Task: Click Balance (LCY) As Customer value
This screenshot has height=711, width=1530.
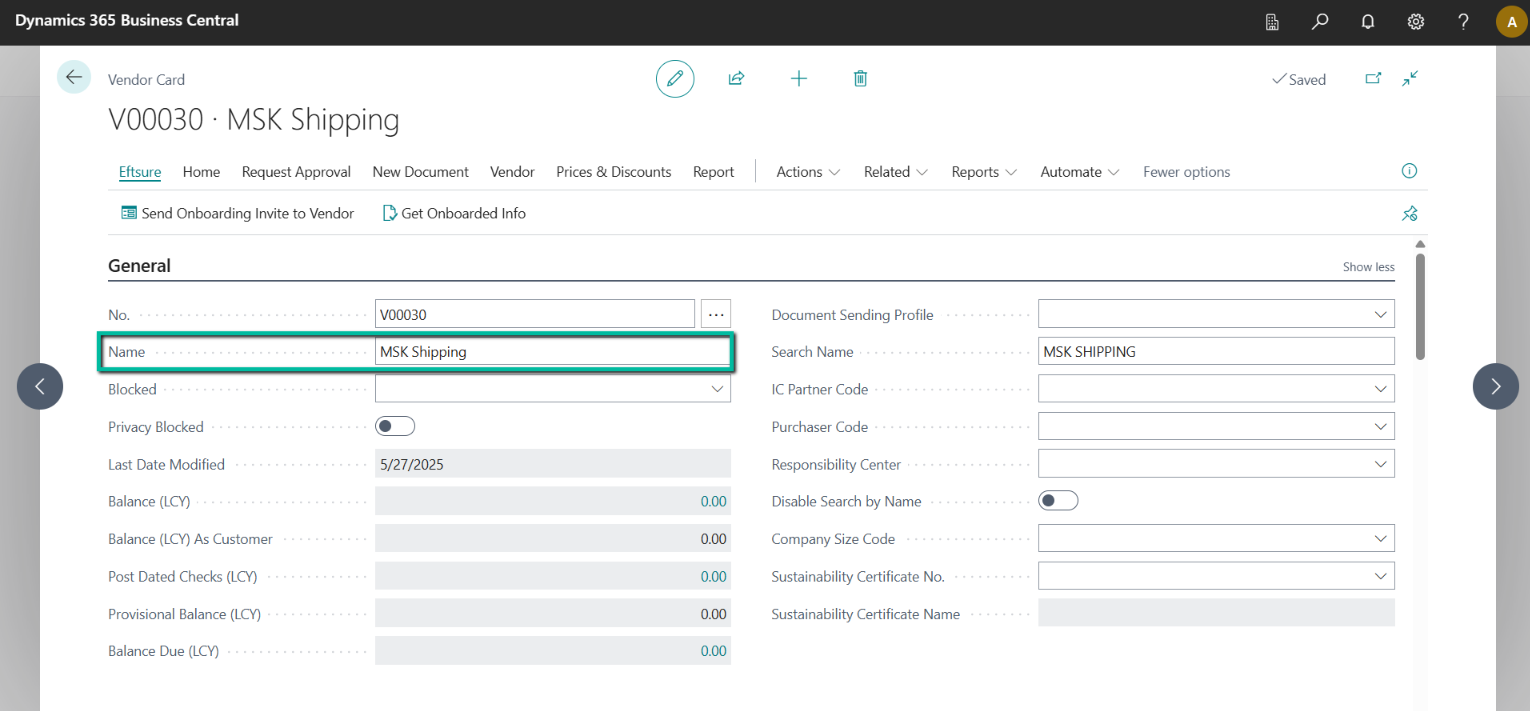Action: click(553, 539)
